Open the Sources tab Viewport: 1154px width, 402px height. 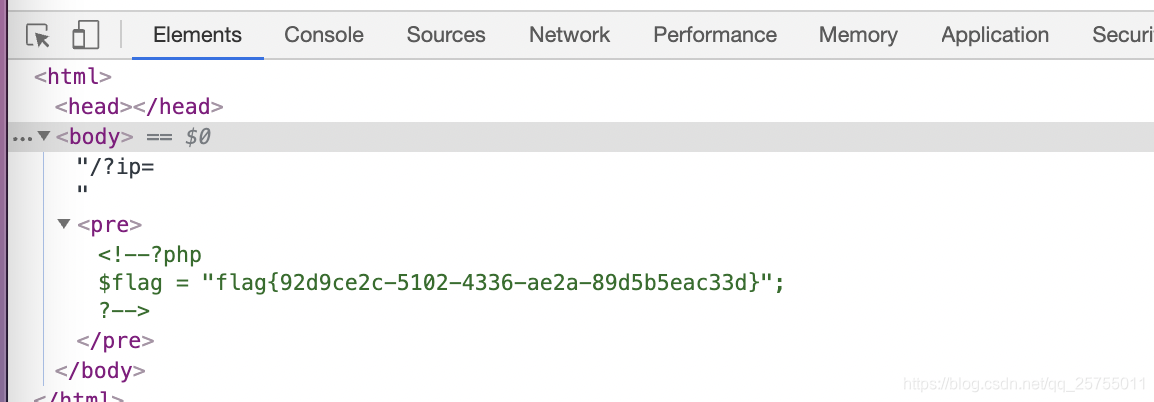tap(446, 35)
